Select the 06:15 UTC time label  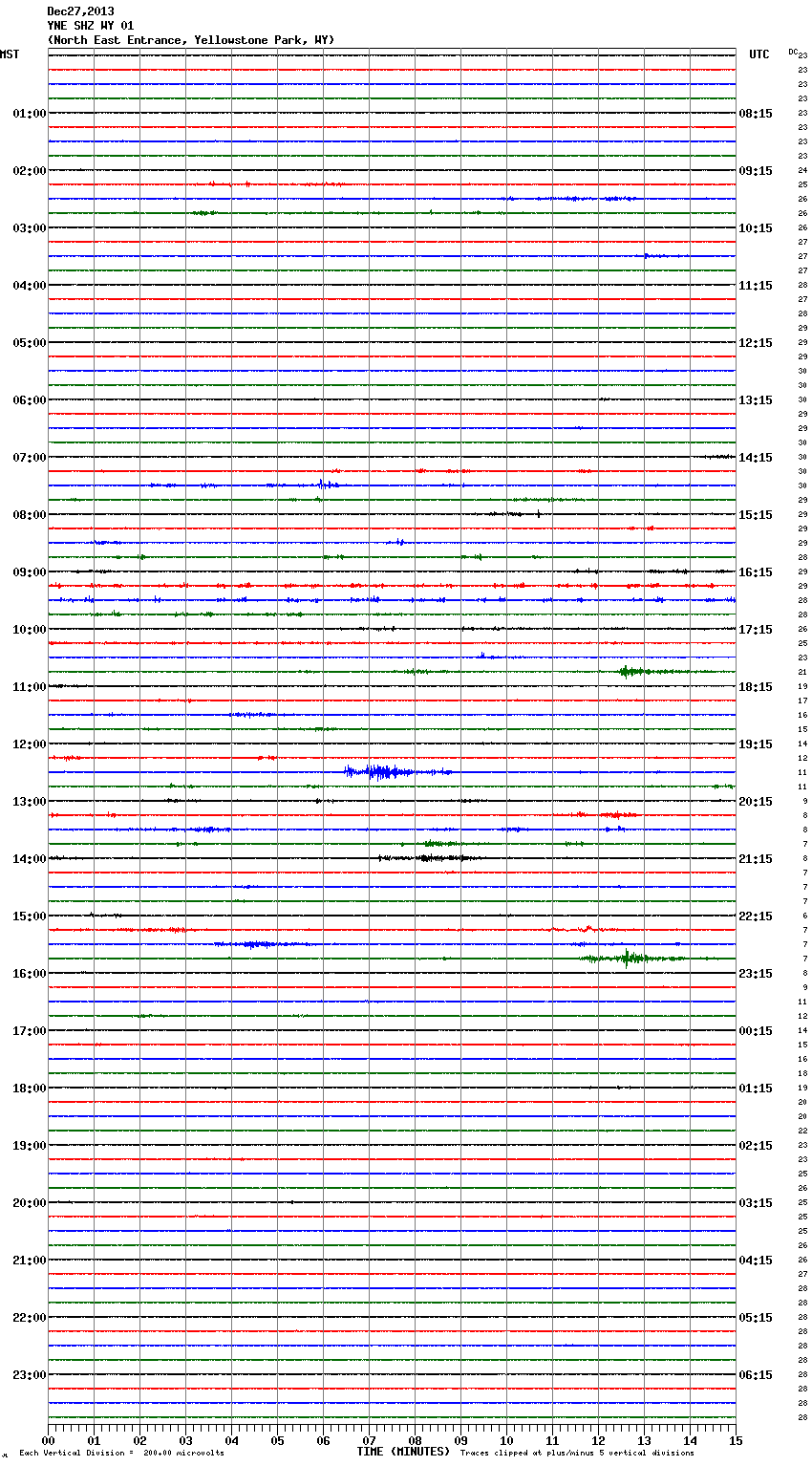756,1375
